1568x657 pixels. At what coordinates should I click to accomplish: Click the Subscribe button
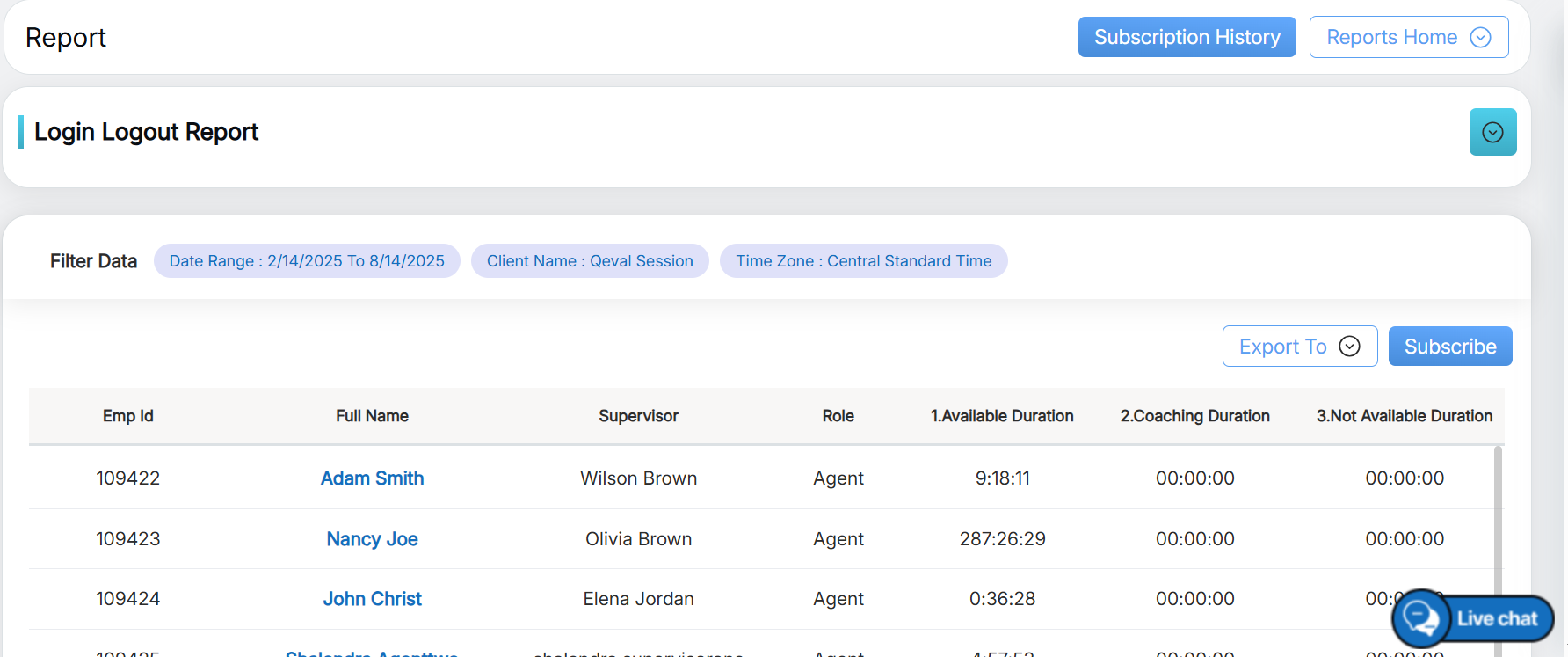(1449, 347)
